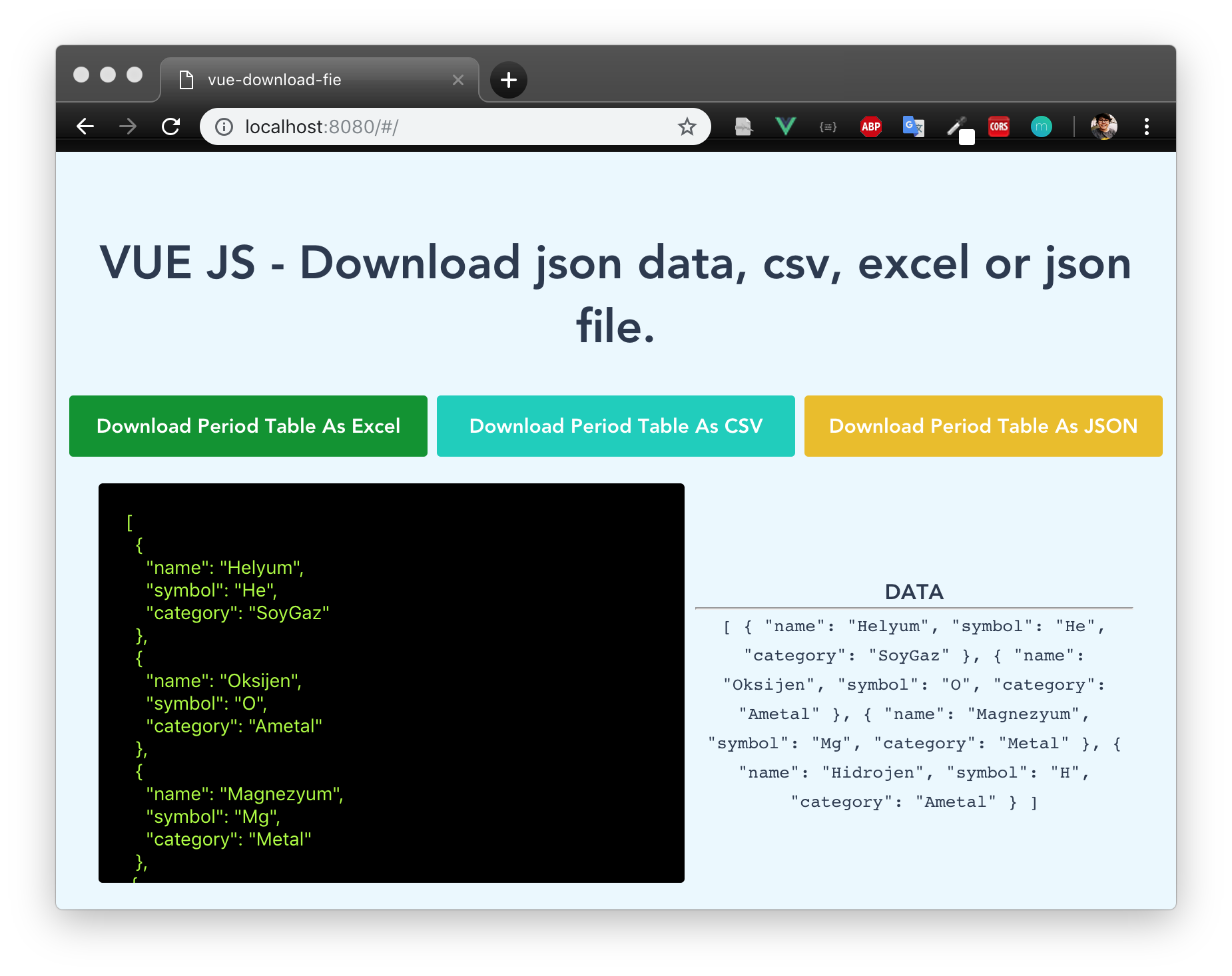Screen dimensions: 1232x976
Task: Click the "symbol": "He" line in code block
Action: coord(212,591)
